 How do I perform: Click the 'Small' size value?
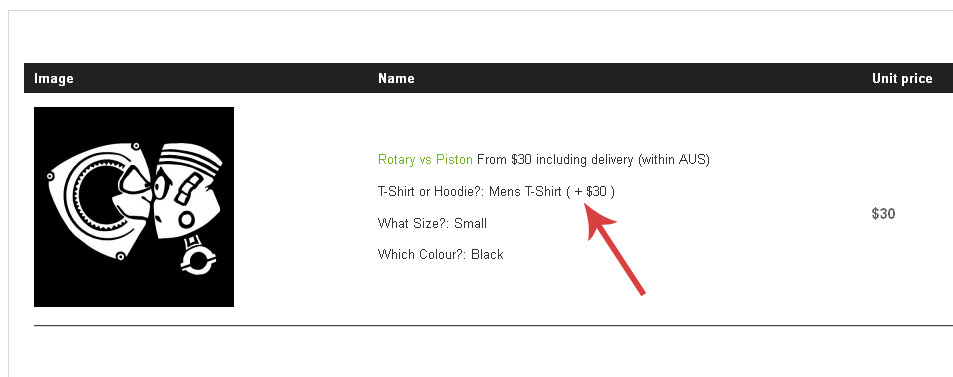pos(470,223)
